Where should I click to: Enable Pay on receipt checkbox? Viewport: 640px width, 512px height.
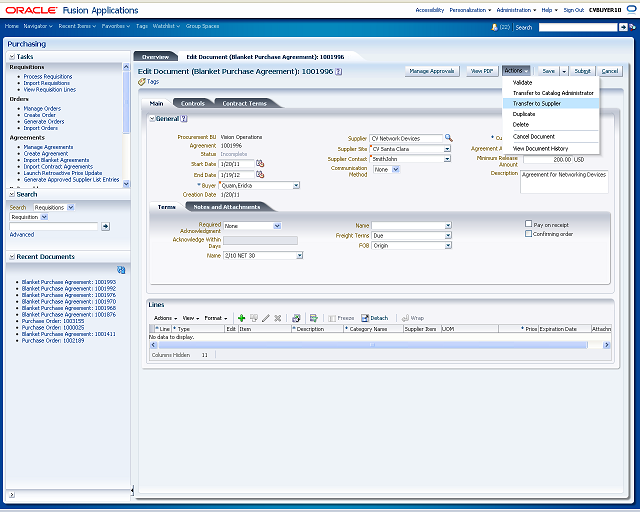click(x=529, y=224)
